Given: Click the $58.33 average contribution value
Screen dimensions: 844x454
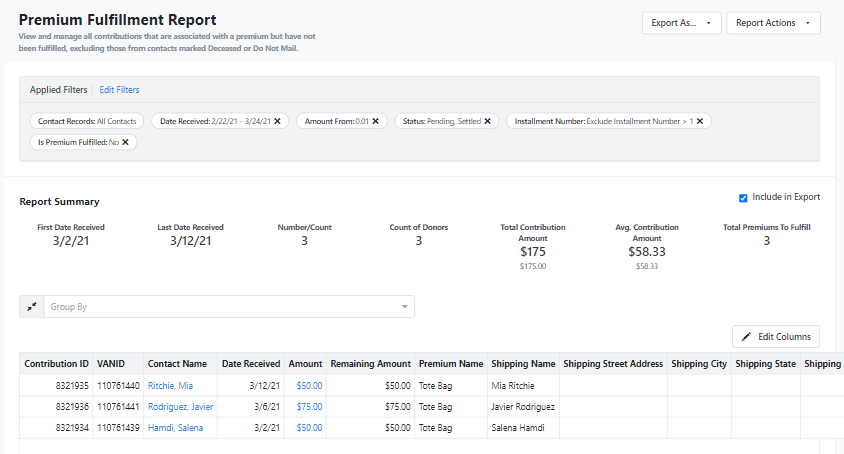Looking at the screenshot, I should pyautogui.click(x=647, y=252).
